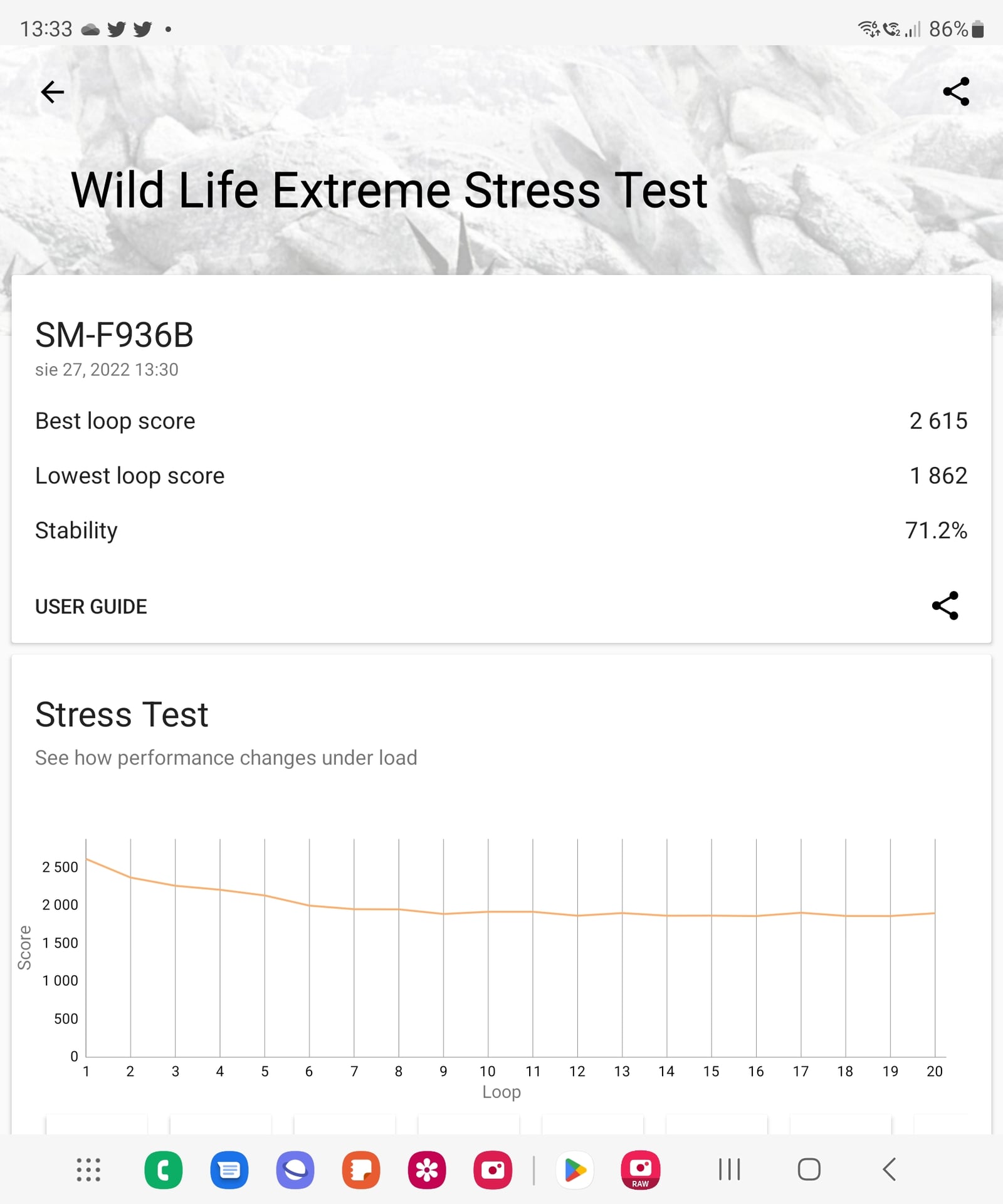Image resolution: width=1003 pixels, height=1204 pixels.
Task: Tap the system back chevron button
Action: click(x=889, y=1170)
